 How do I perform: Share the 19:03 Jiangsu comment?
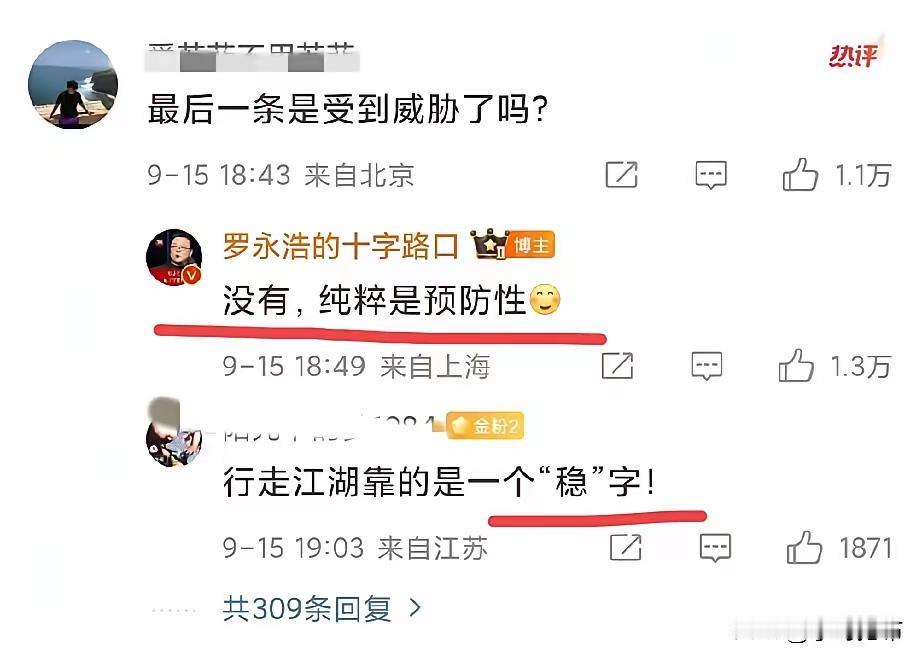click(x=626, y=547)
